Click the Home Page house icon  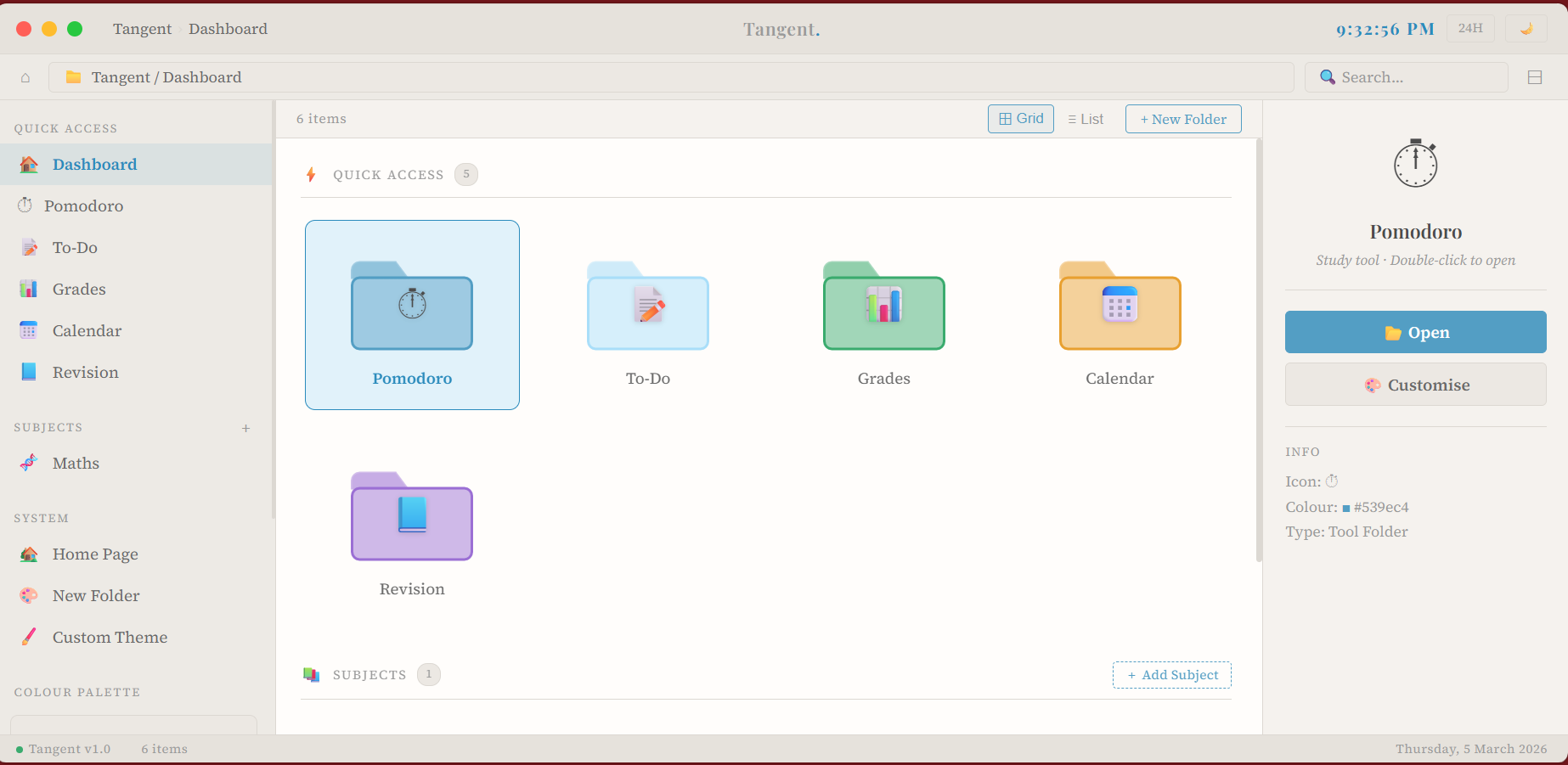click(29, 554)
